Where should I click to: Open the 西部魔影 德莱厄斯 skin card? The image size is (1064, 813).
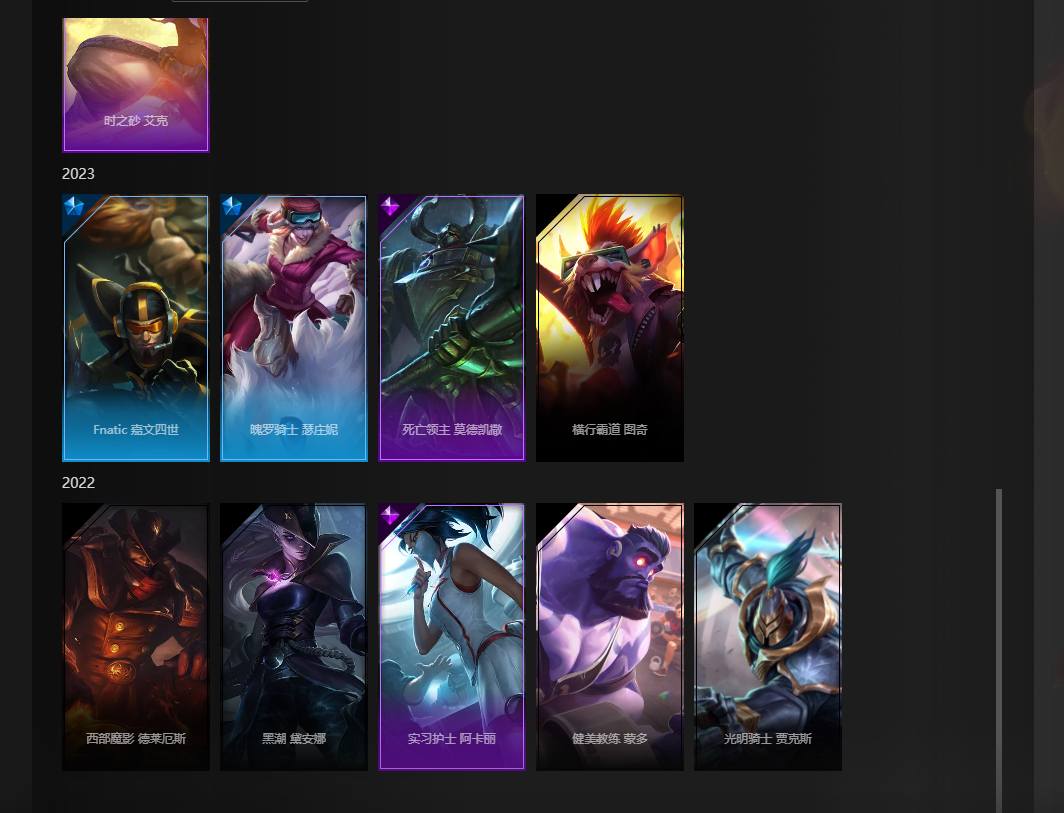pos(136,637)
